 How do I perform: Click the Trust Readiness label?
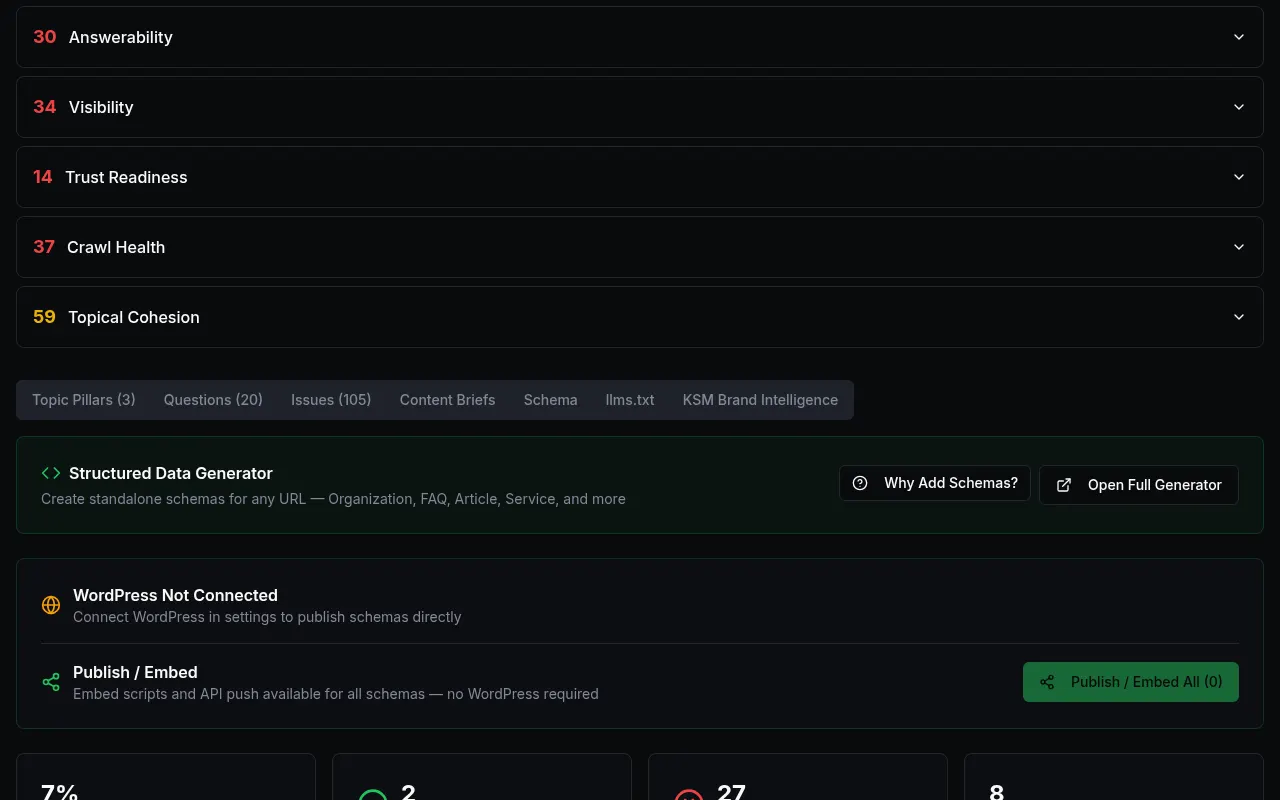click(x=126, y=177)
